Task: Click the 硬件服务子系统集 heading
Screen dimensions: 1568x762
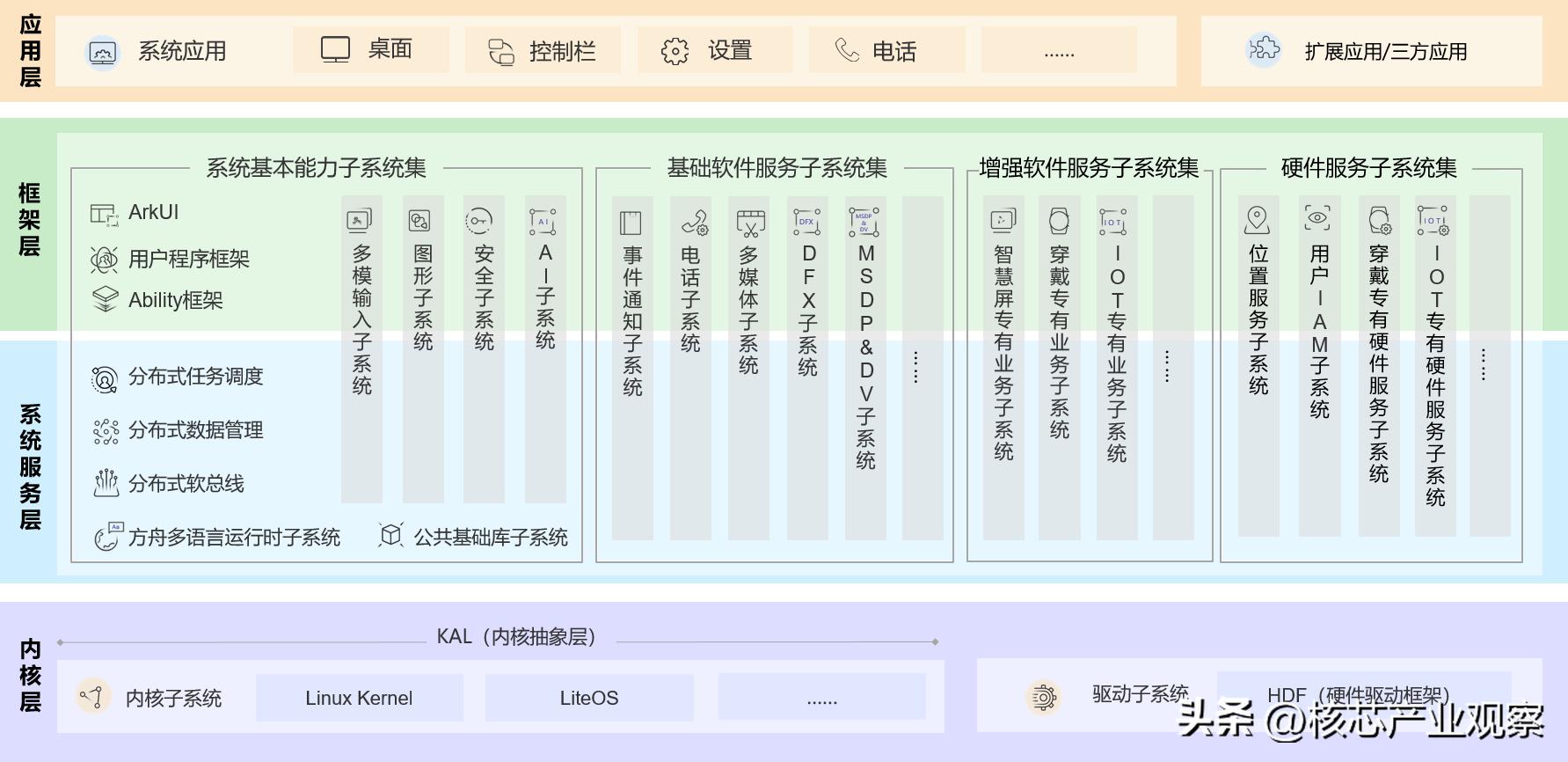Action: (x=1369, y=168)
